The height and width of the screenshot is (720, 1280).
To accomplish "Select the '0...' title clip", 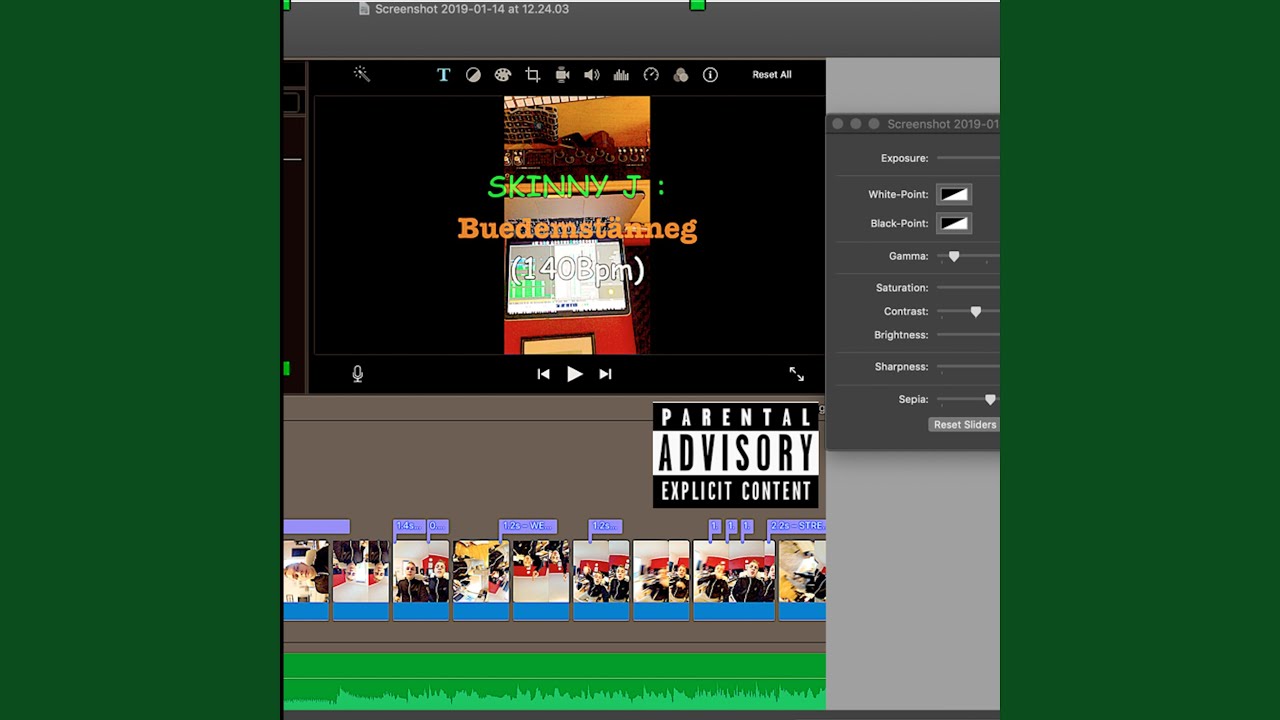I will click(437, 526).
